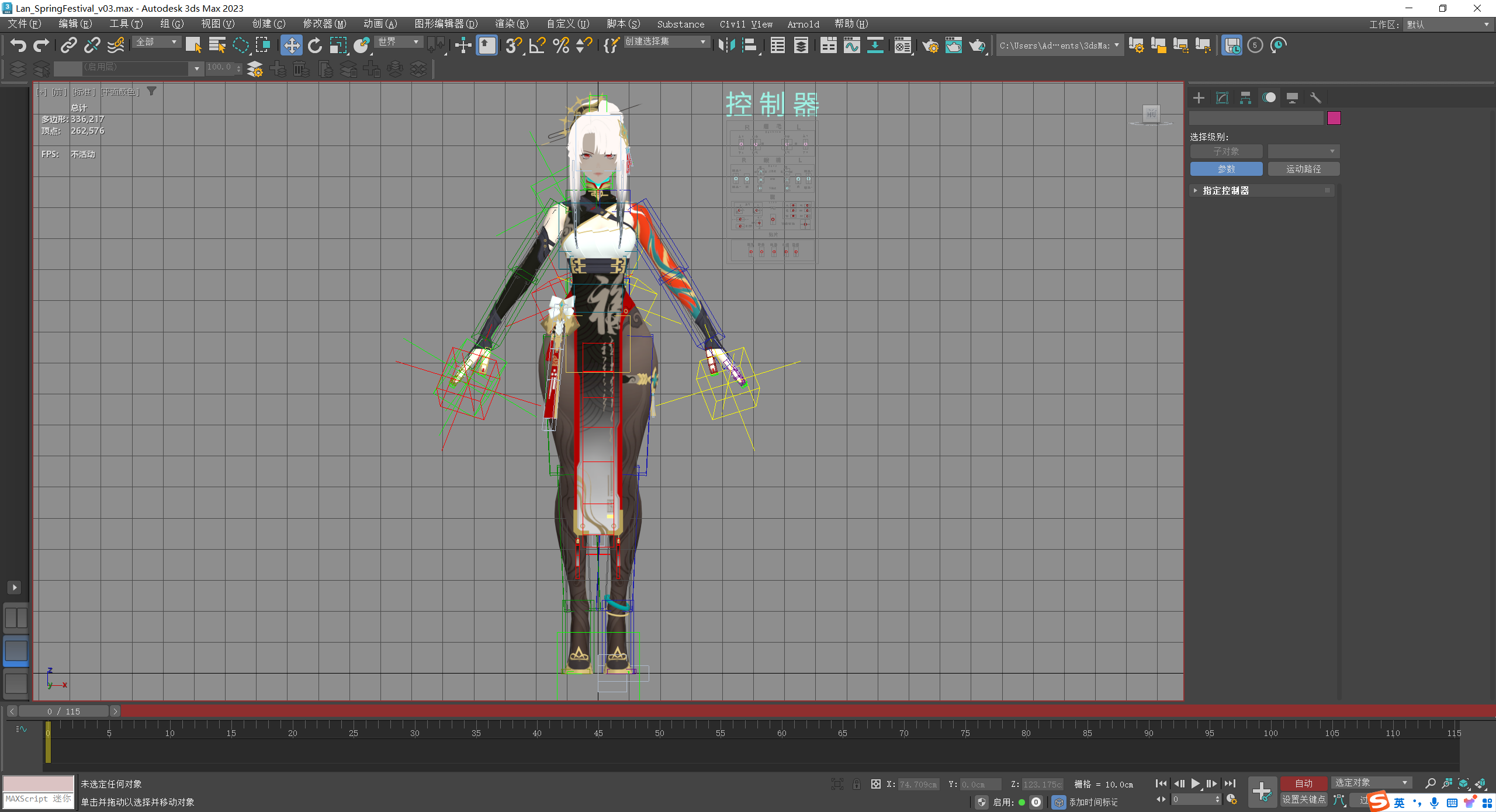This screenshot has height=812, width=1496.
Task: Open the Arnold menu
Action: 803,25
